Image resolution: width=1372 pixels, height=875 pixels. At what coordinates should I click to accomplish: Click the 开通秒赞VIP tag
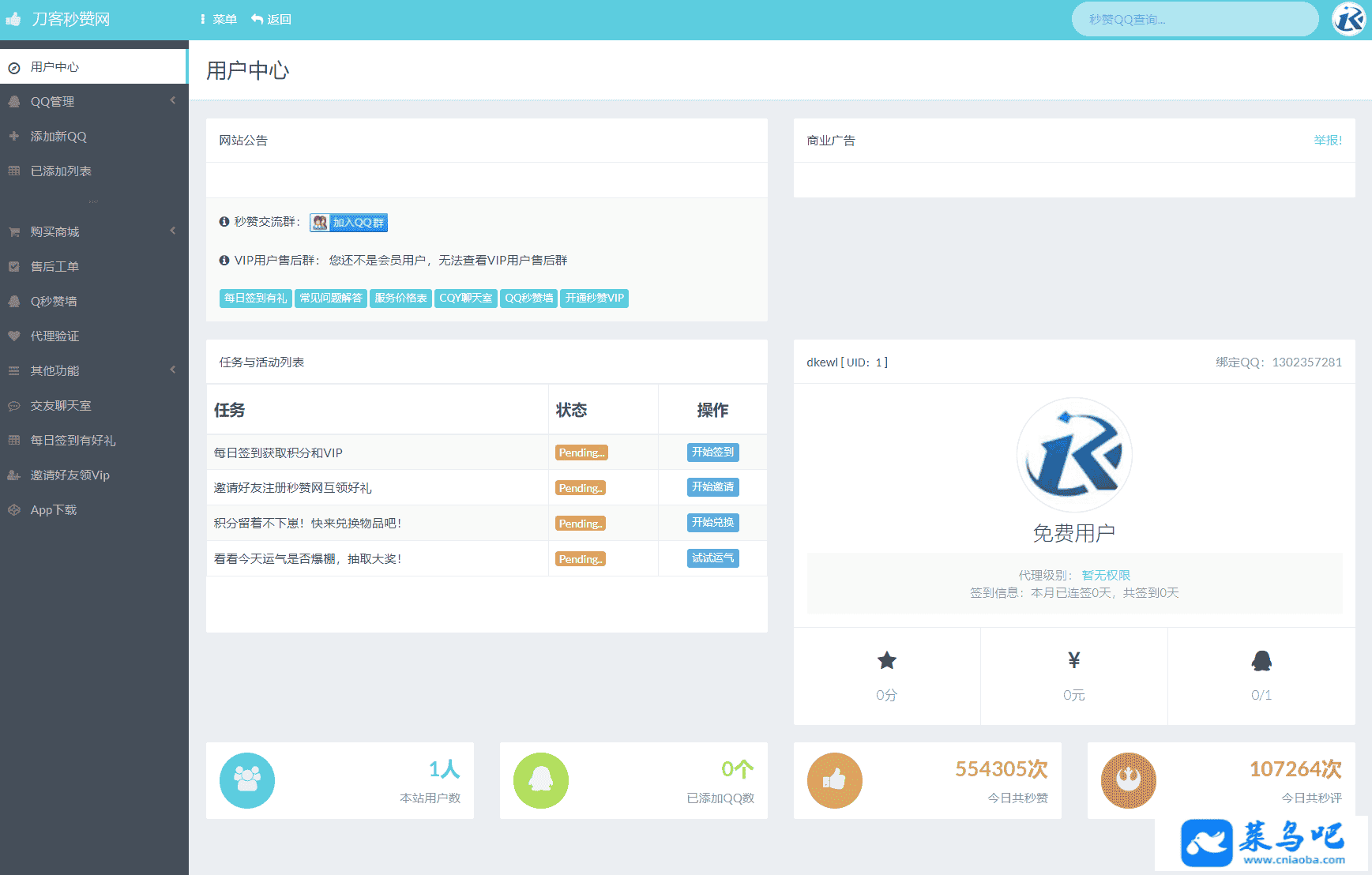click(x=594, y=298)
